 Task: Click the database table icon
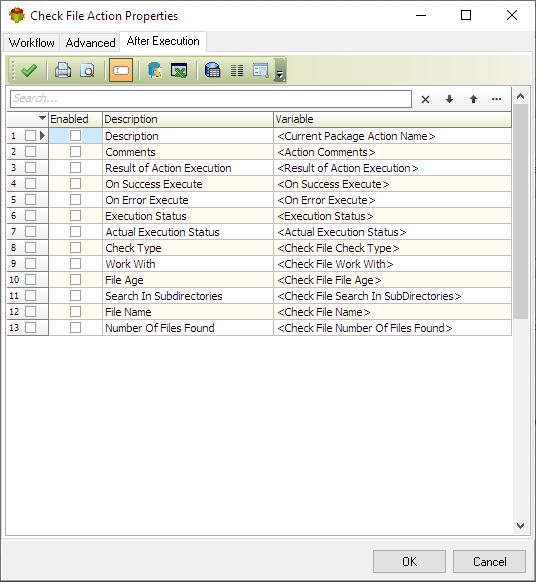212,70
